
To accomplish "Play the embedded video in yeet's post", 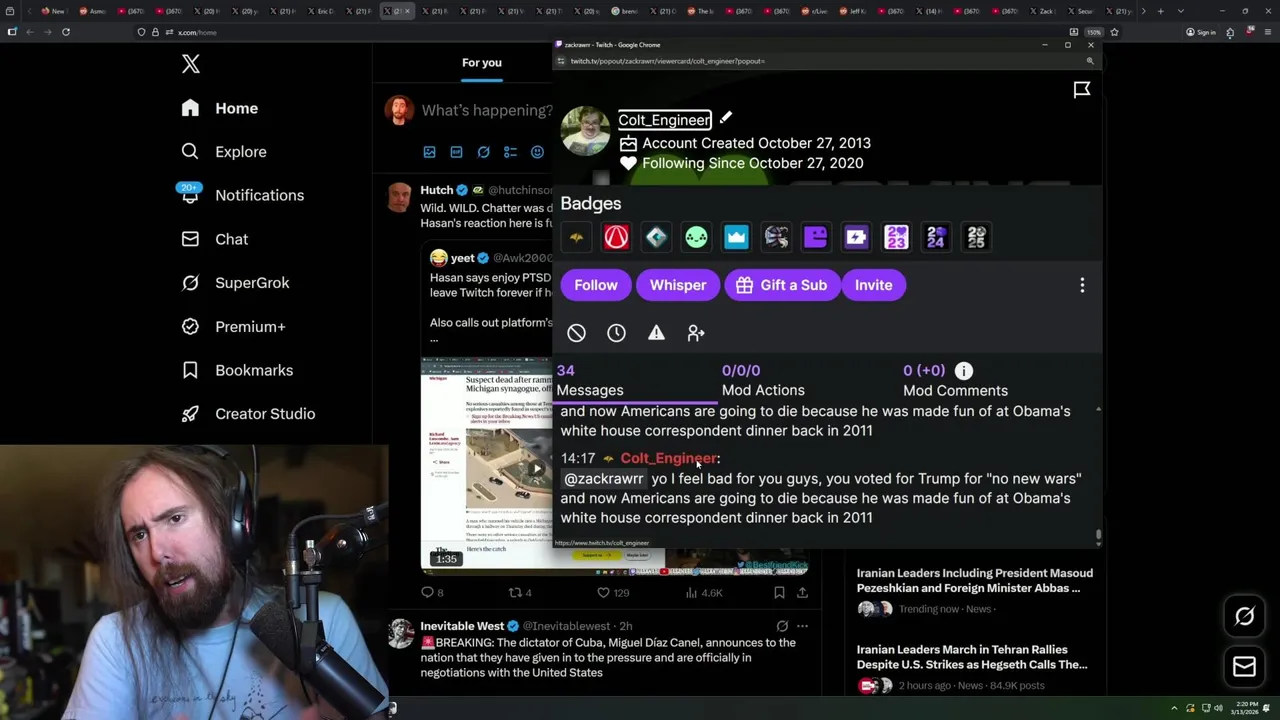I will [537, 468].
